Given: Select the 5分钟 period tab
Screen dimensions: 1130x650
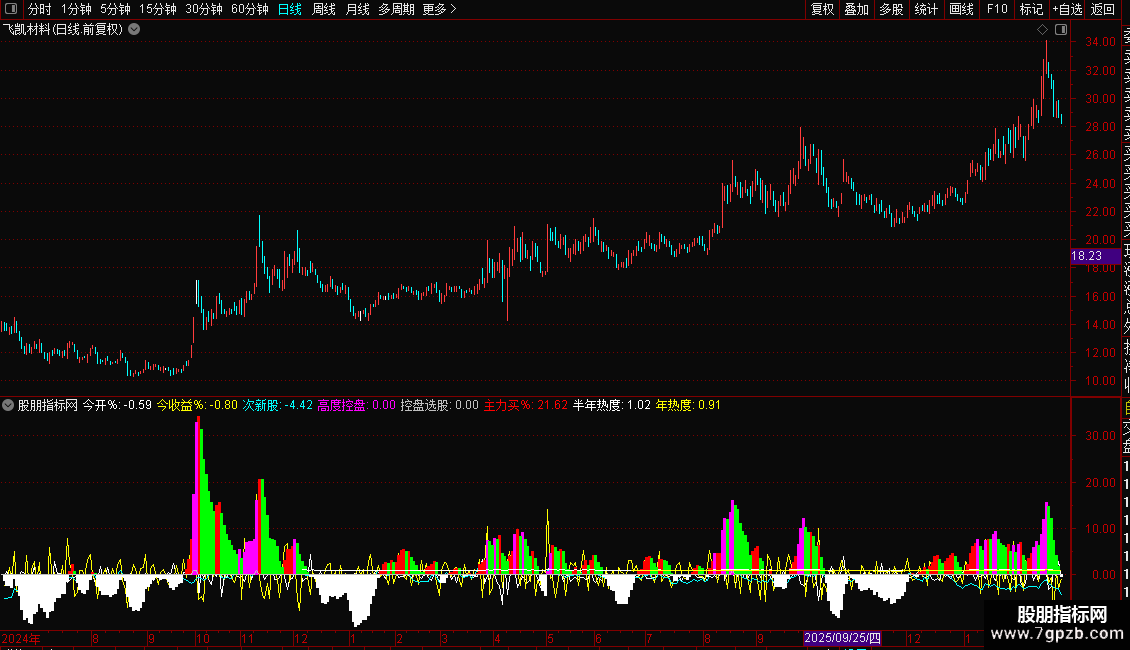Looking at the screenshot, I should pyautogui.click(x=115, y=9).
